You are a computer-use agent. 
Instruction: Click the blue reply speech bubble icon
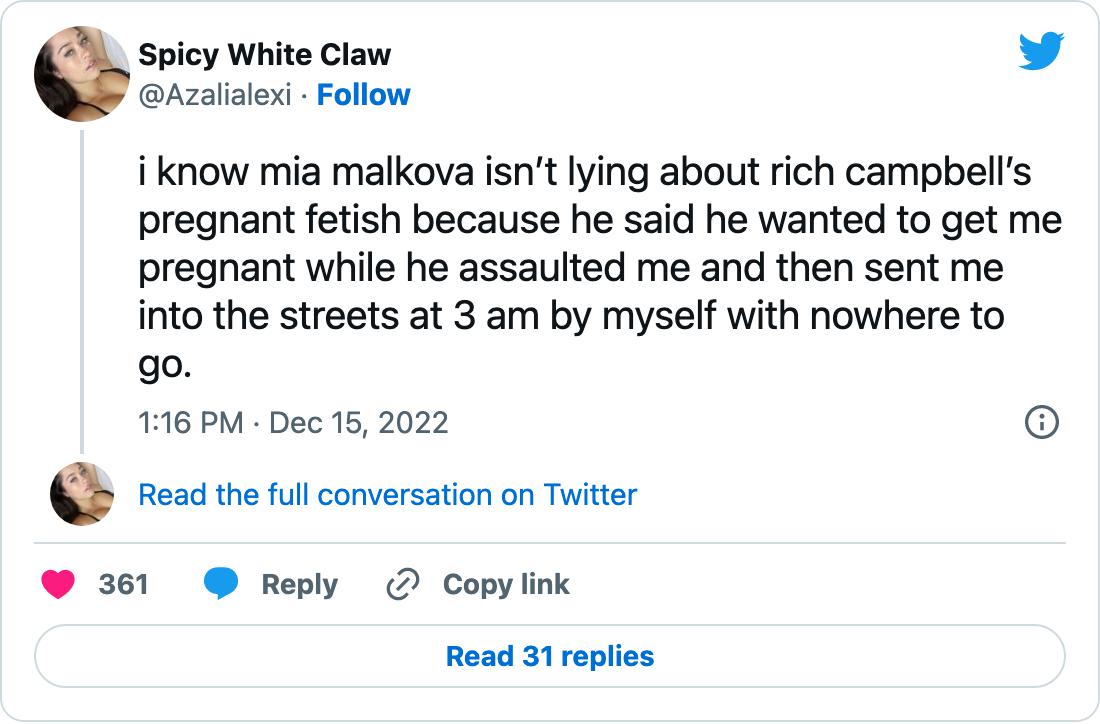(x=220, y=584)
